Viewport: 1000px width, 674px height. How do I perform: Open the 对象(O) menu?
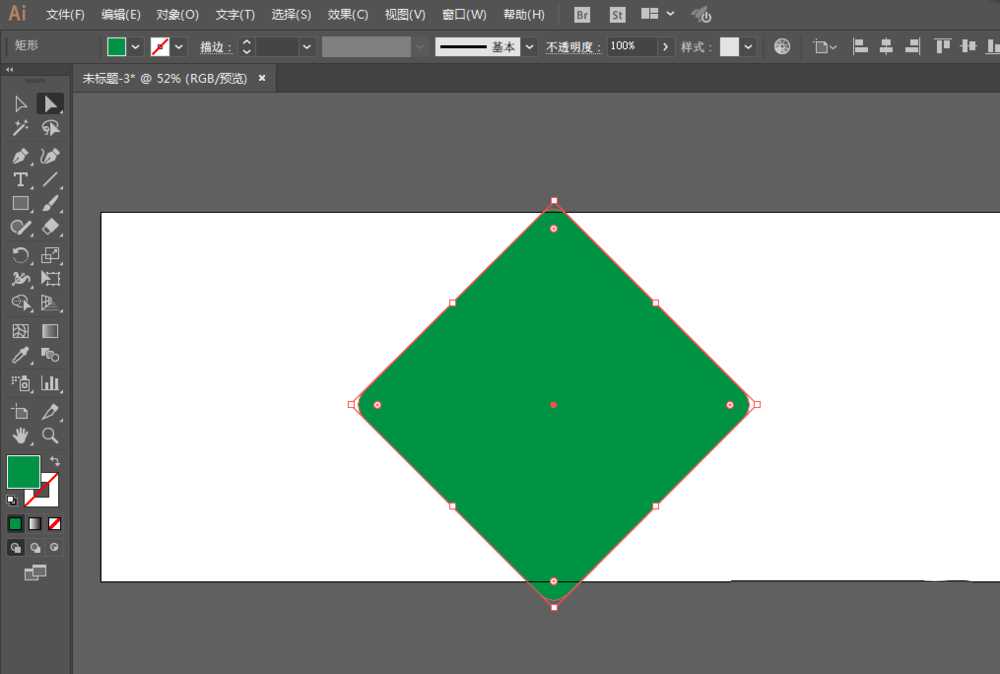tap(177, 15)
